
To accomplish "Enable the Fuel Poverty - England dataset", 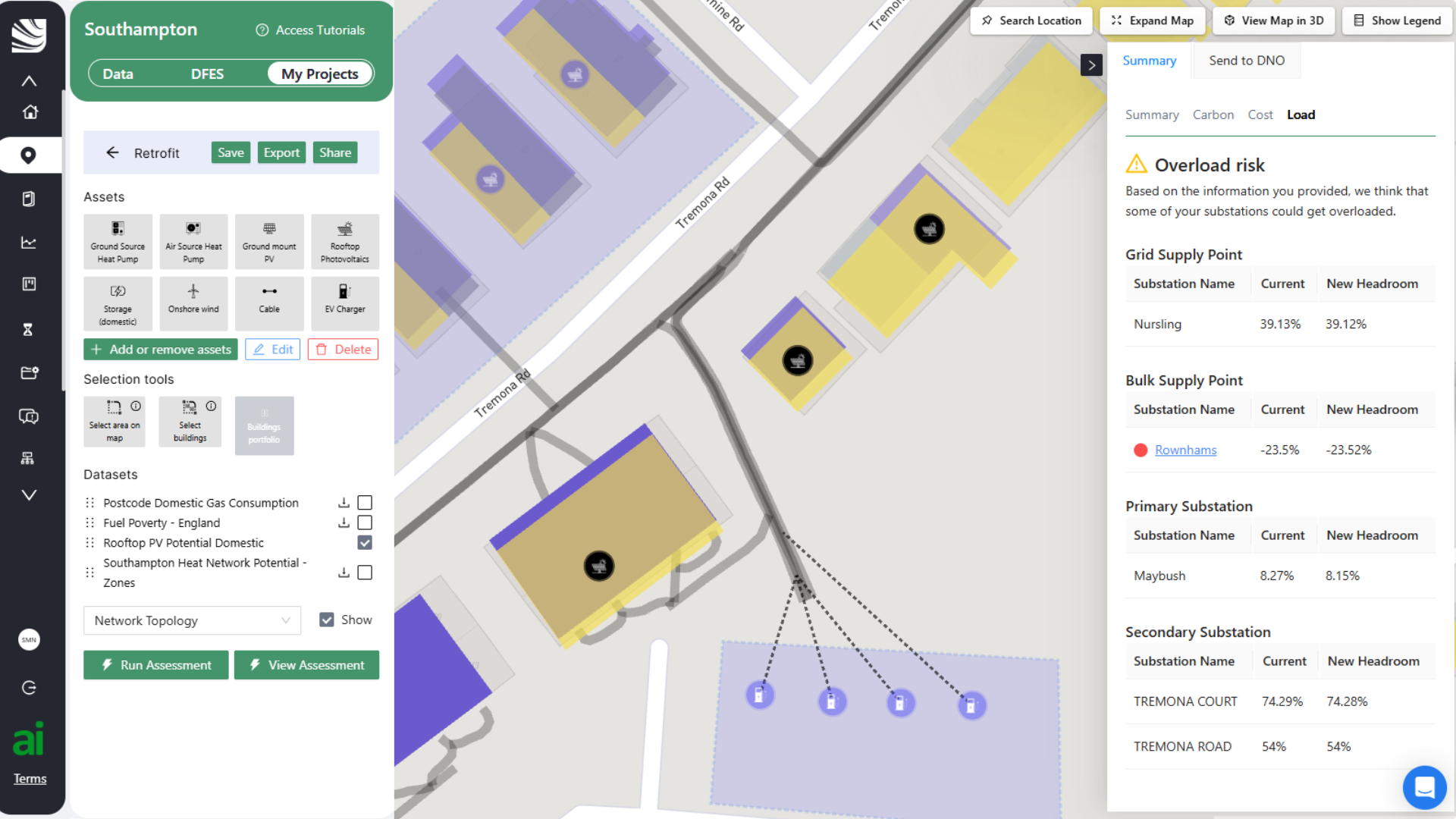I will pos(365,522).
